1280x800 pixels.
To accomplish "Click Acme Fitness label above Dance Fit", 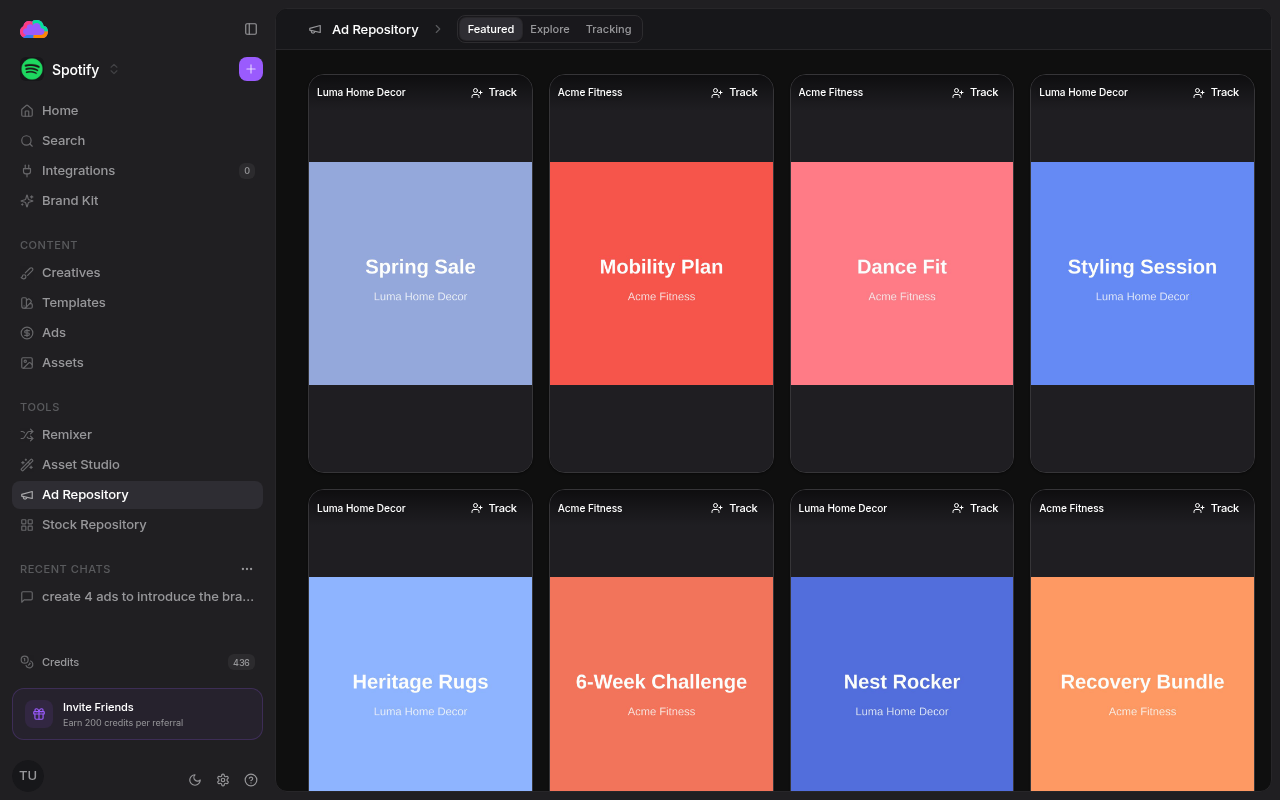I will 831,92.
